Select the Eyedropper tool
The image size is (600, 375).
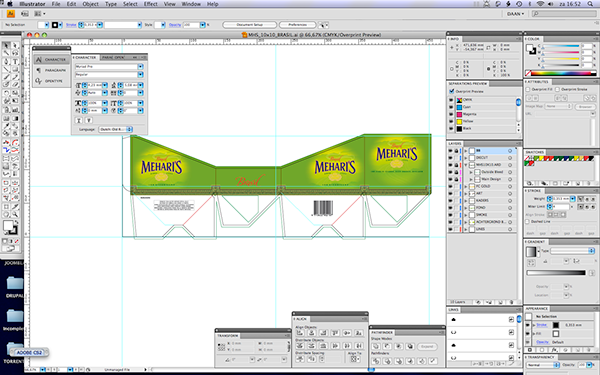[x=7, y=126]
